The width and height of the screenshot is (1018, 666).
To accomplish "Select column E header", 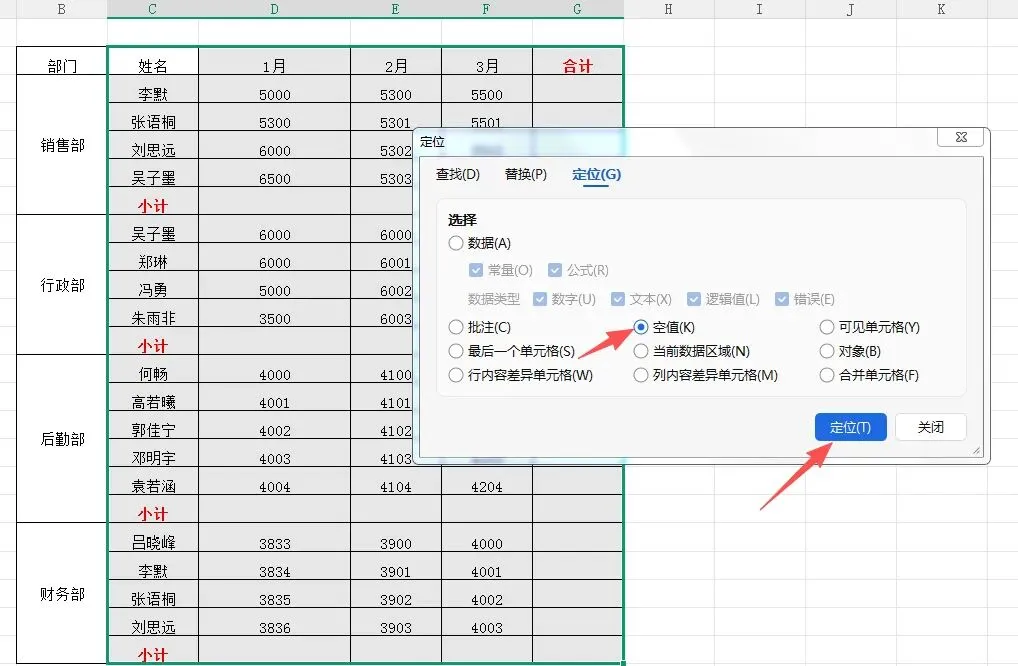I will click(x=396, y=9).
